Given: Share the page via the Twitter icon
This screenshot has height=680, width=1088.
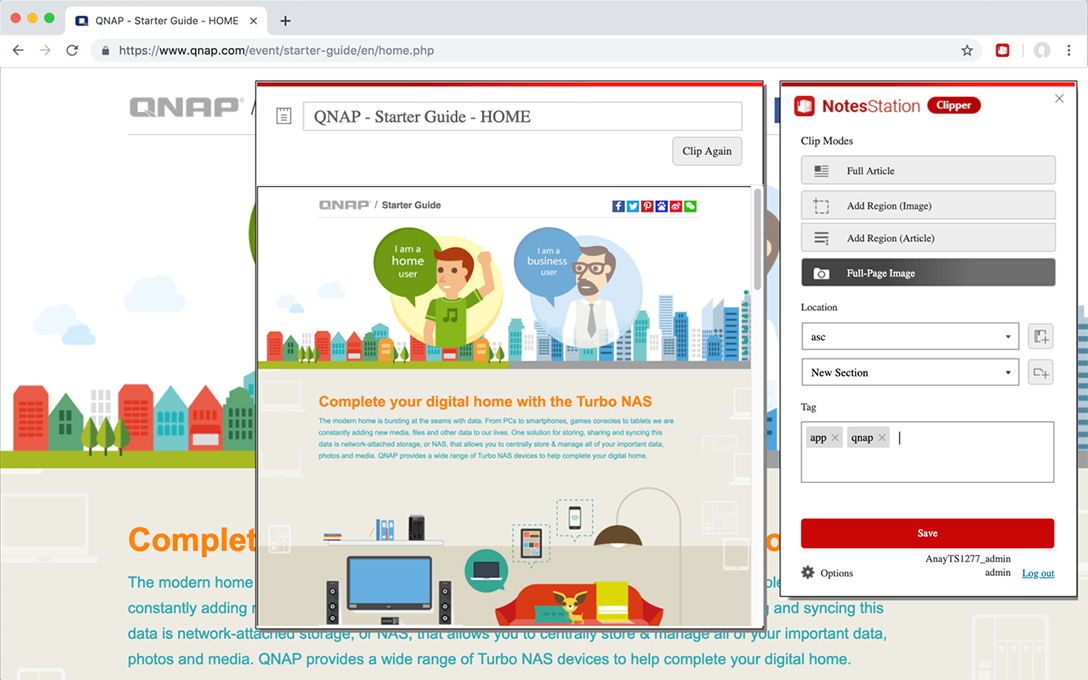Looking at the screenshot, I should 632,205.
